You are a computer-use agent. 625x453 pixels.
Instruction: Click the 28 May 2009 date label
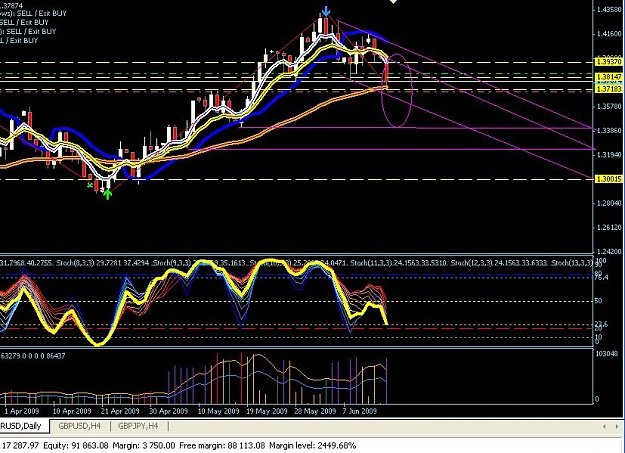[x=315, y=411]
